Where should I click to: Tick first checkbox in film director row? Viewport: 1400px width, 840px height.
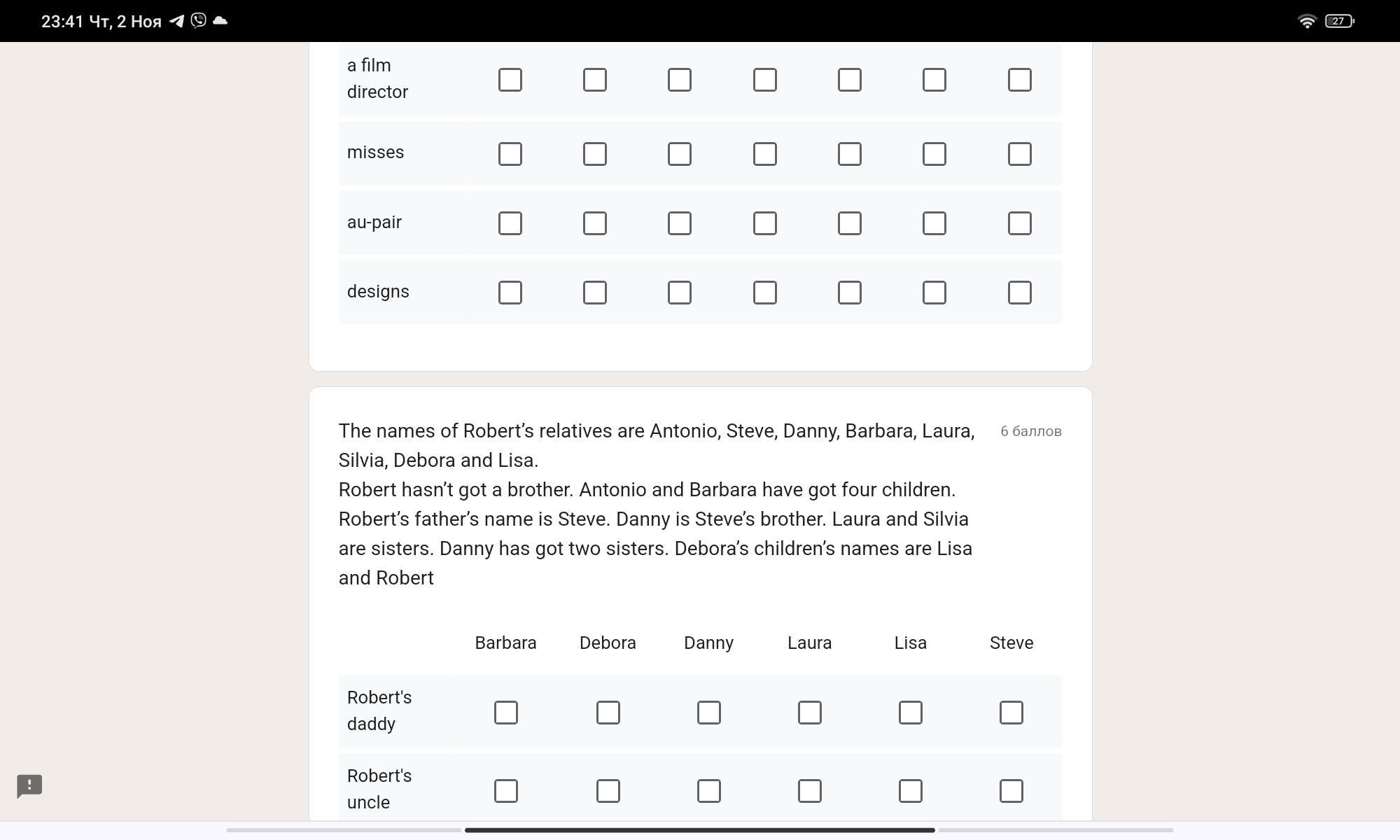(x=510, y=80)
